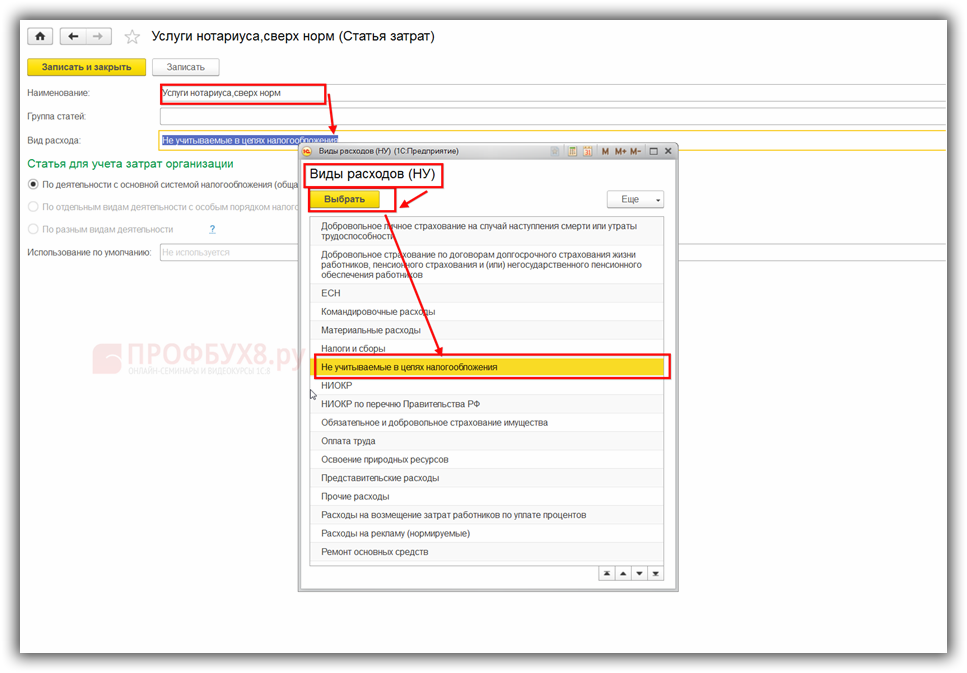967x673 pixels.
Task: Select 'По деятельности с основной системой налогообложения' radio
Action: 33,184
